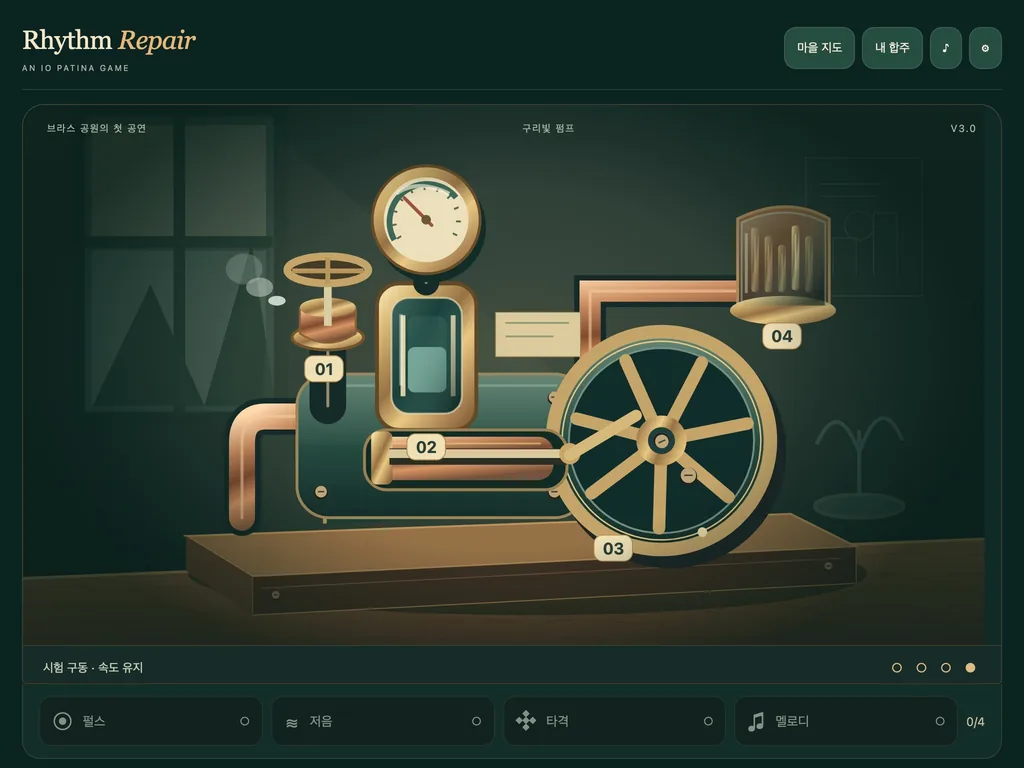Click the 0/4 progress counter
Image resolution: width=1024 pixels, height=768 pixels.
pyautogui.click(x=975, y=722)
